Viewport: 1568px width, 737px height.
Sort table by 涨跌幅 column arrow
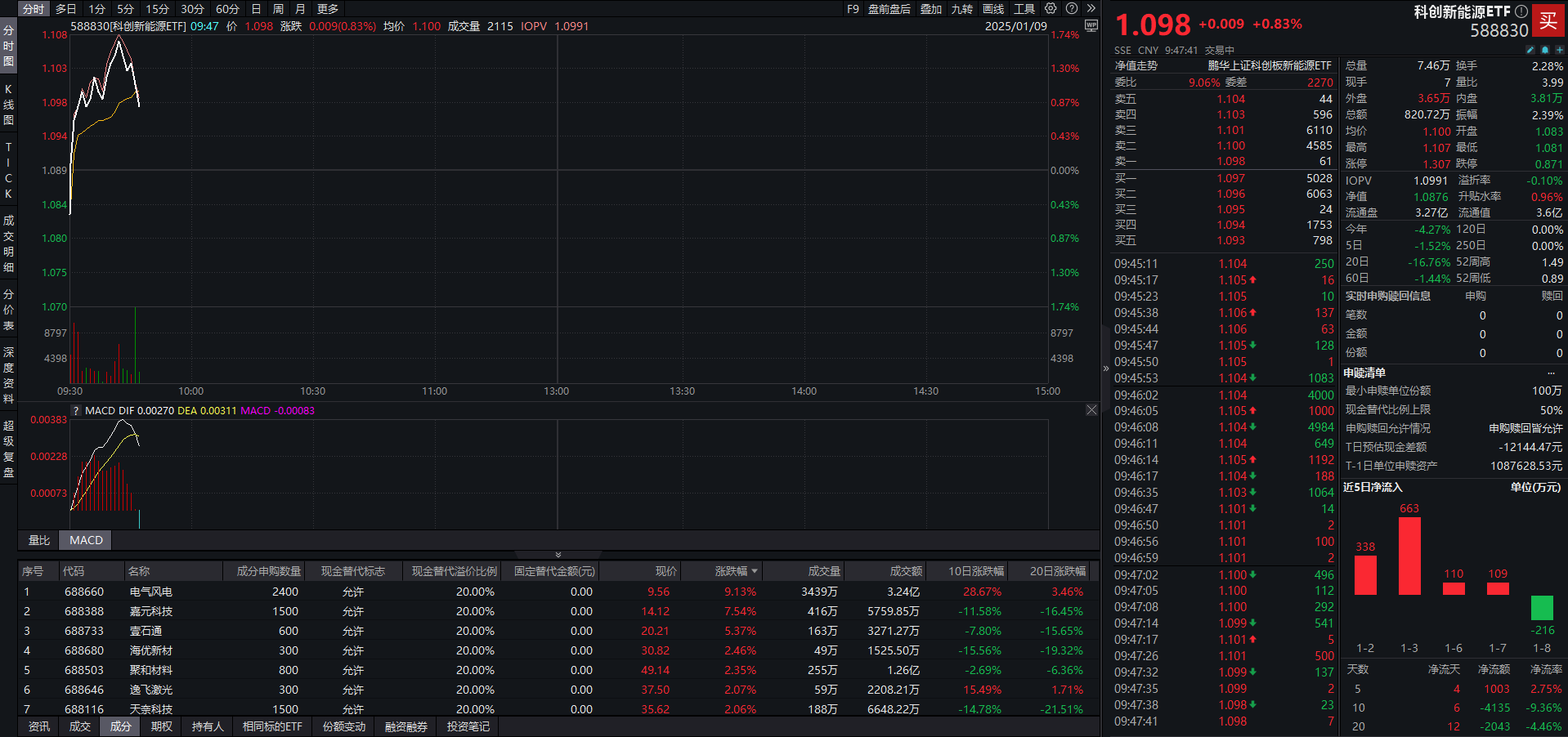click(755, 571)
